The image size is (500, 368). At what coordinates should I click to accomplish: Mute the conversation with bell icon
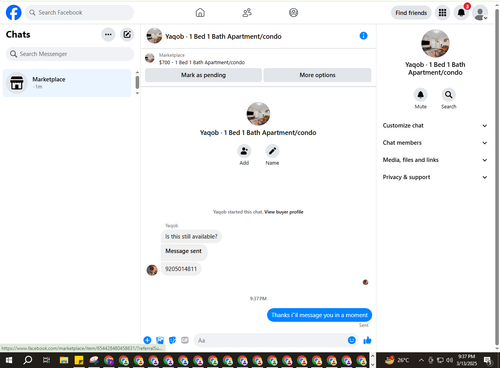click(x=421, y=95)
